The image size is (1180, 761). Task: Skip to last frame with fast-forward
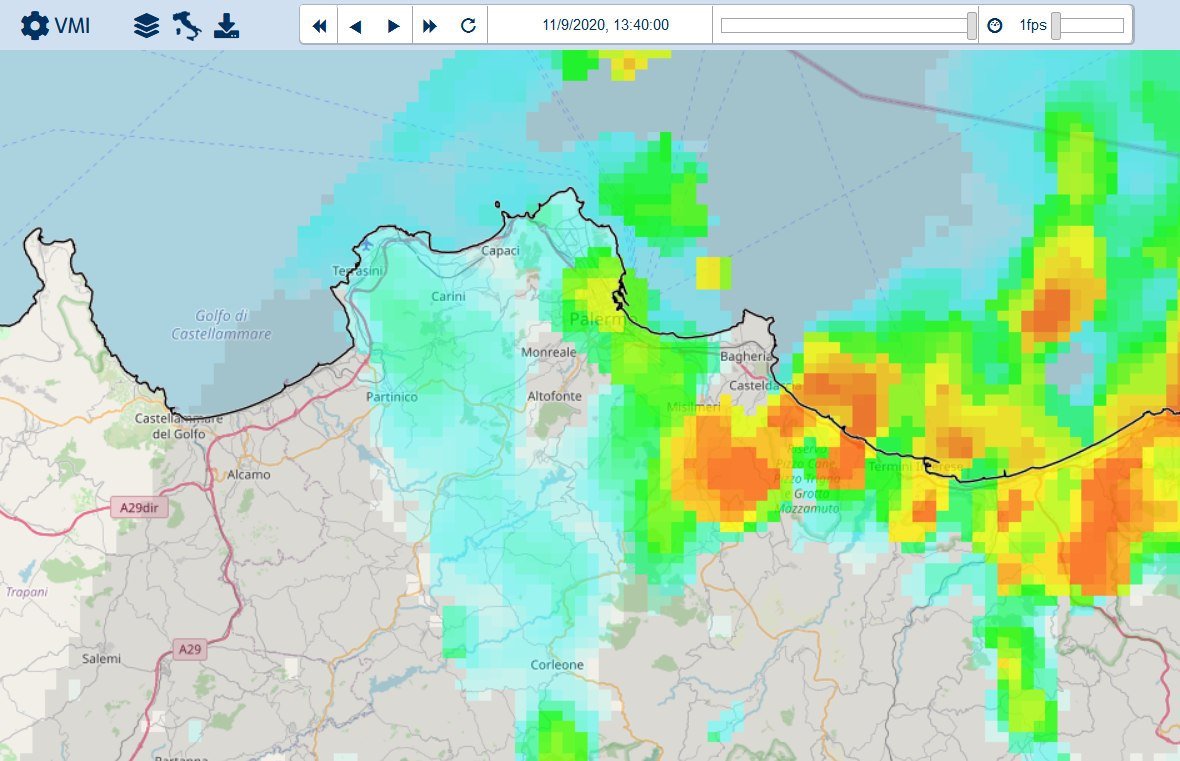tap(430, 26)
